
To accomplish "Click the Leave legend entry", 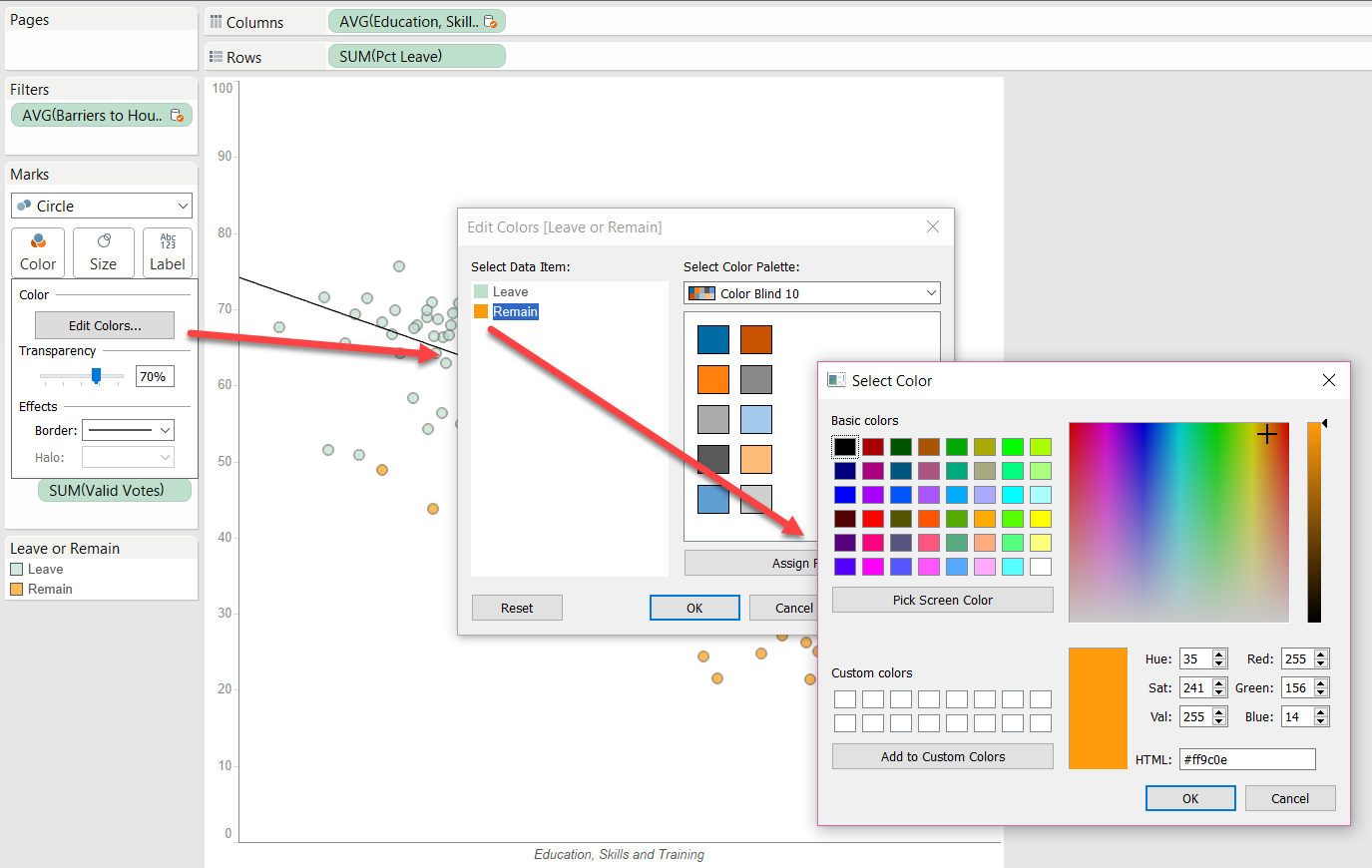I will tap(37, 569).
